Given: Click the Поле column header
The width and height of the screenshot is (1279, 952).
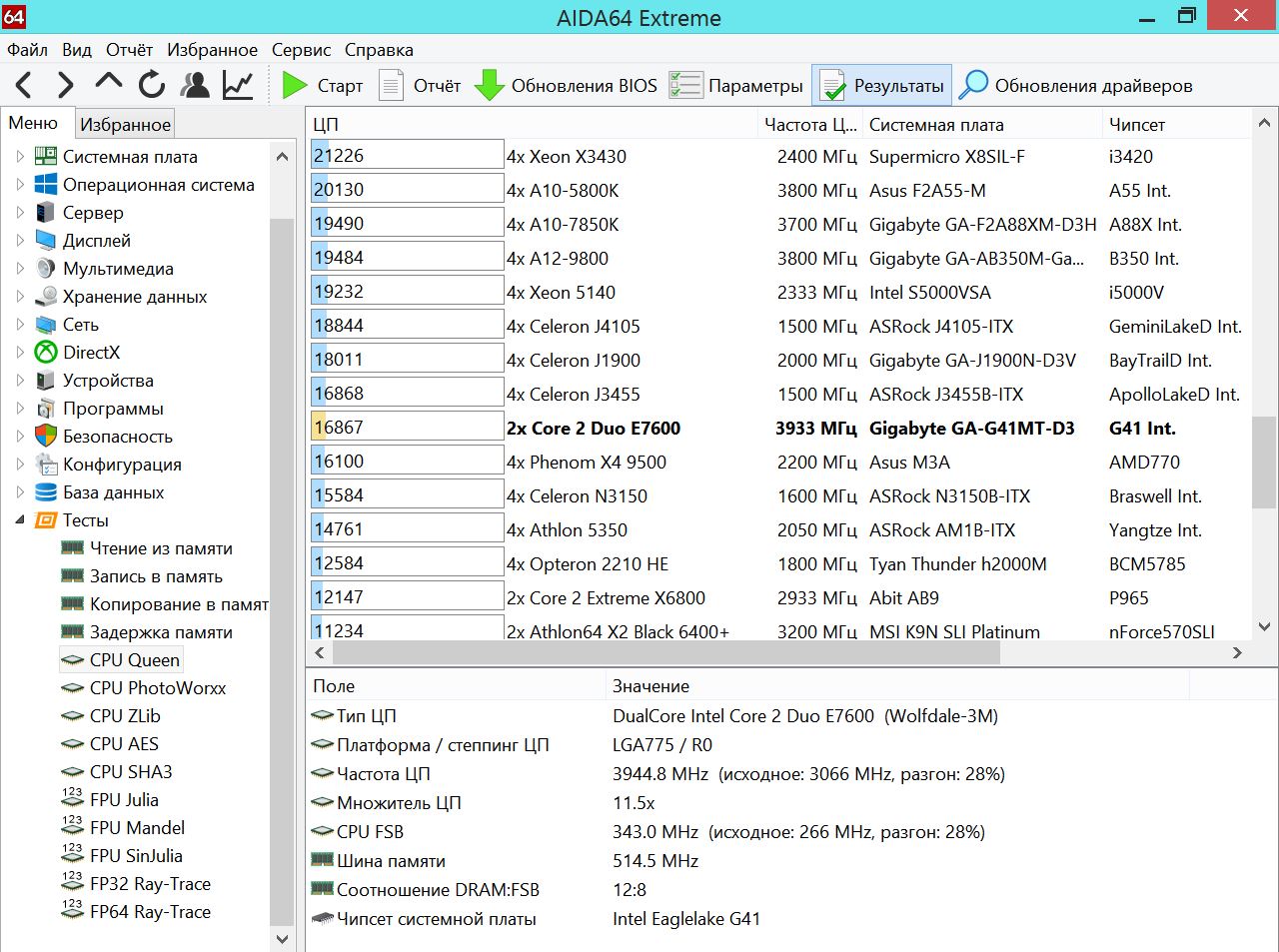Looking at the screenshot, I should [456, 686].
